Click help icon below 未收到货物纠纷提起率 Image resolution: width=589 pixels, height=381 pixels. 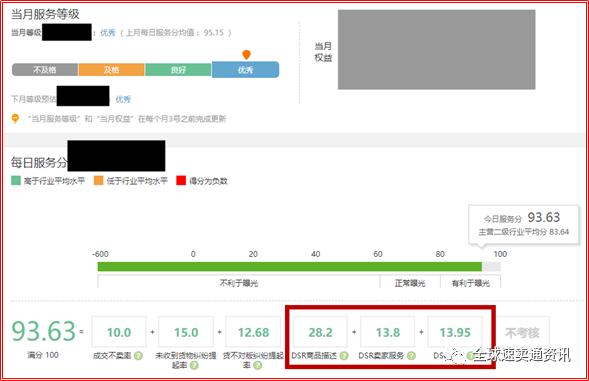(x=194, y=365)
